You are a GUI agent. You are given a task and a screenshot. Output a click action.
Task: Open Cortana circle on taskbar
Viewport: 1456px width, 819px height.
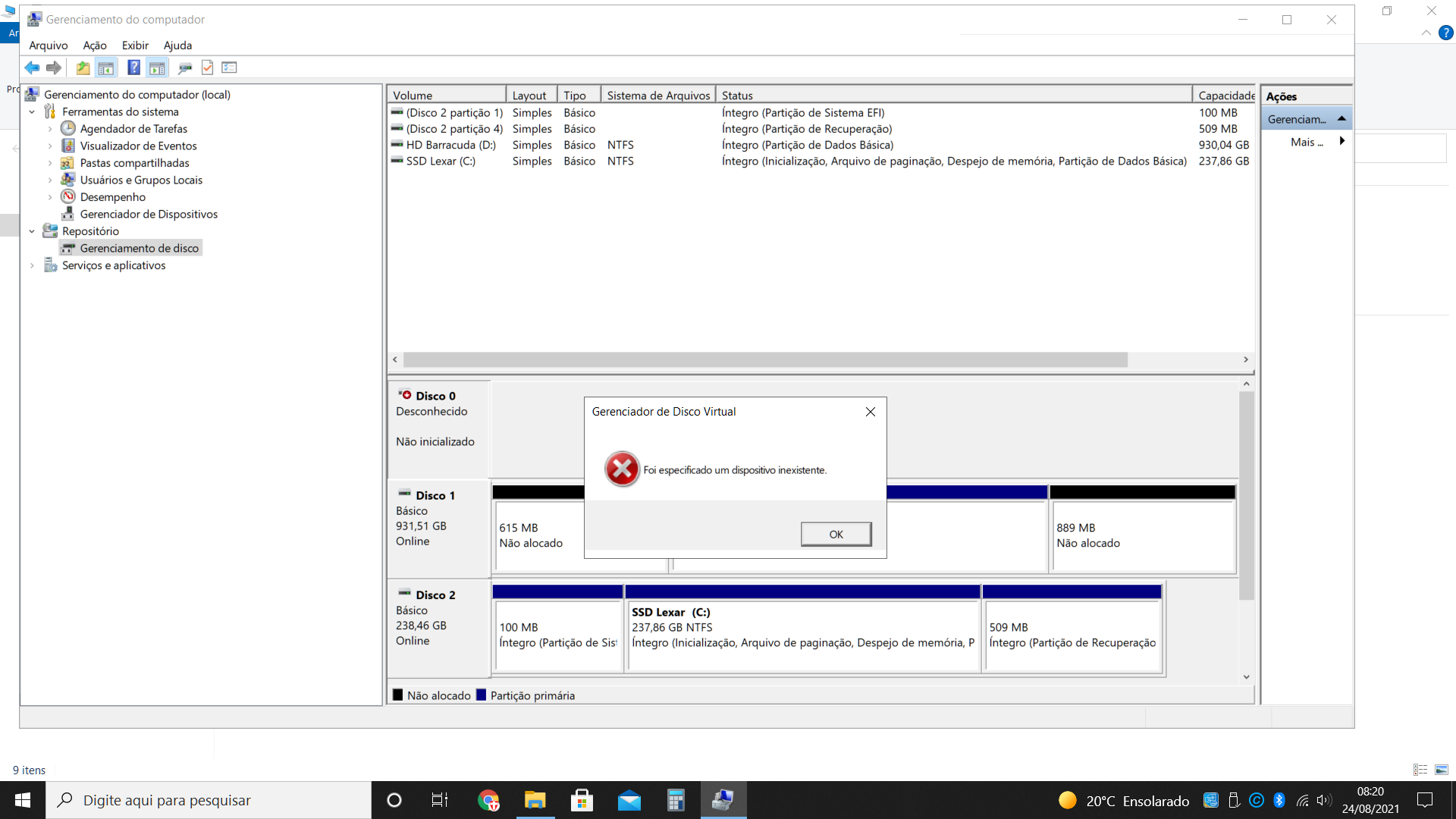[394, 800]
